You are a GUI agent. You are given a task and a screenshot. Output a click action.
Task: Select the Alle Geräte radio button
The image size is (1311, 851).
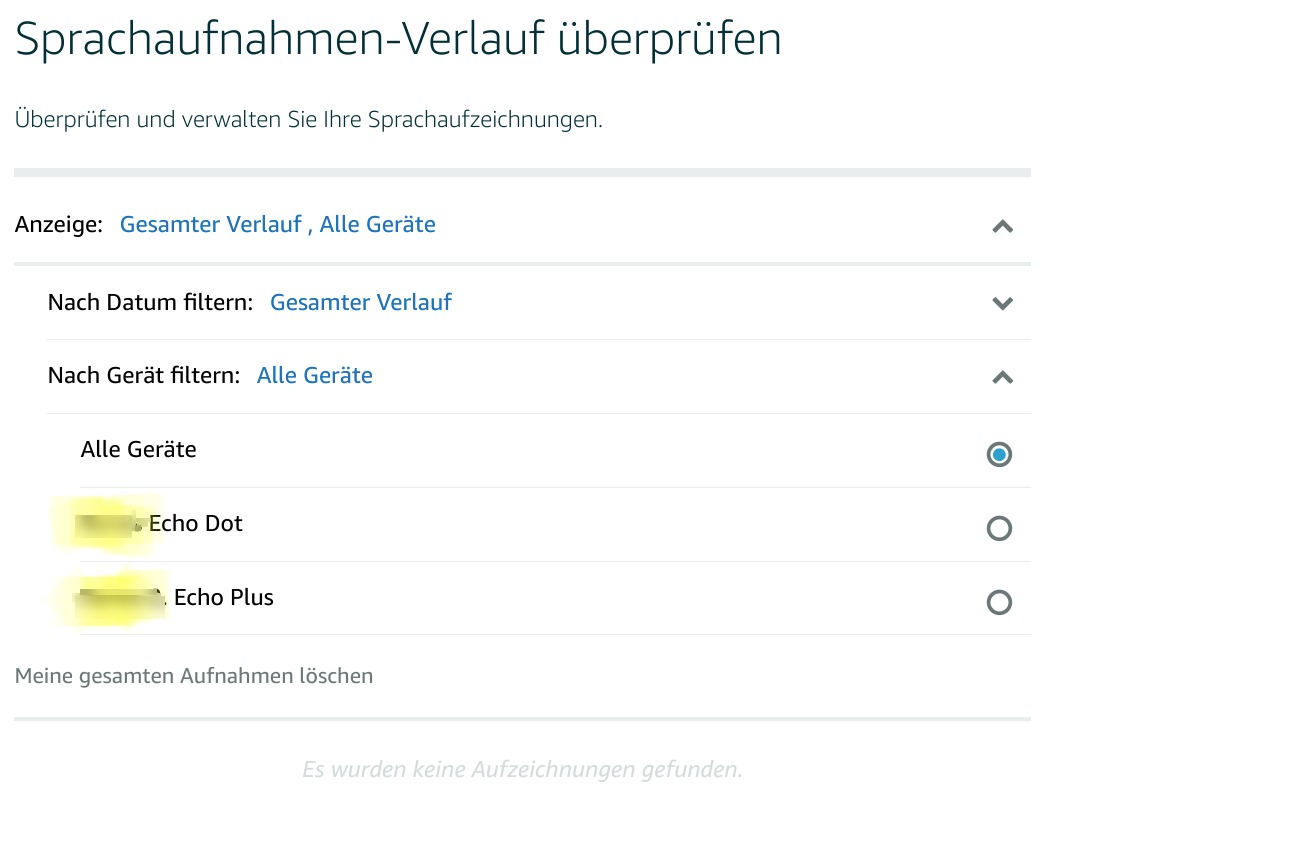pyautogui.click(x=999, y=455)
